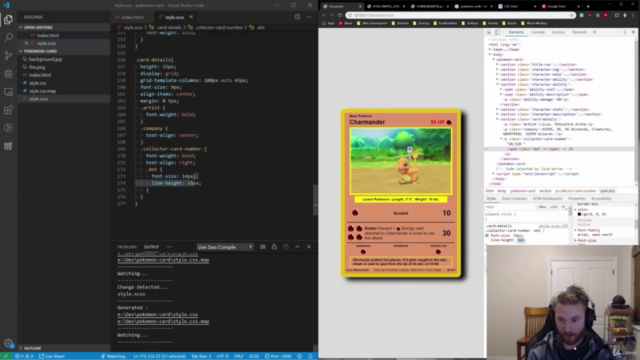The width and height of the screenshot is (640, 360).
Task: Maximize the Output panel with chevron
Action: click(297, 247)
